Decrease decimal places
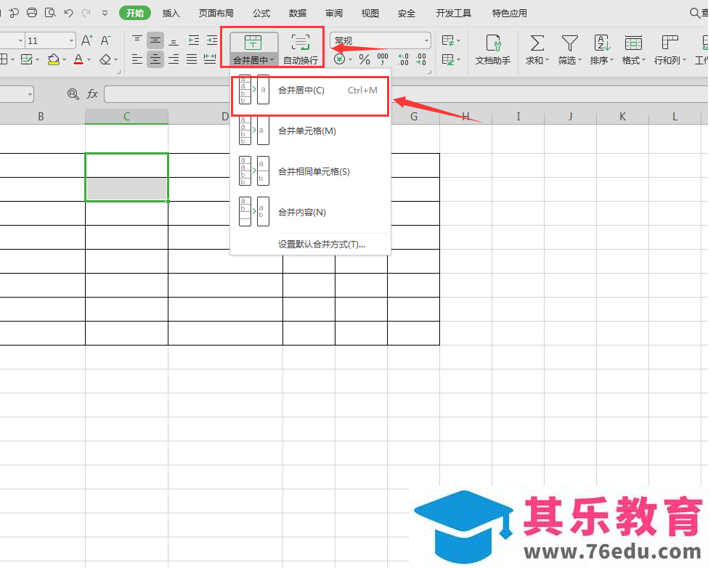Screen dimensions: 709x568 (421, 59)
